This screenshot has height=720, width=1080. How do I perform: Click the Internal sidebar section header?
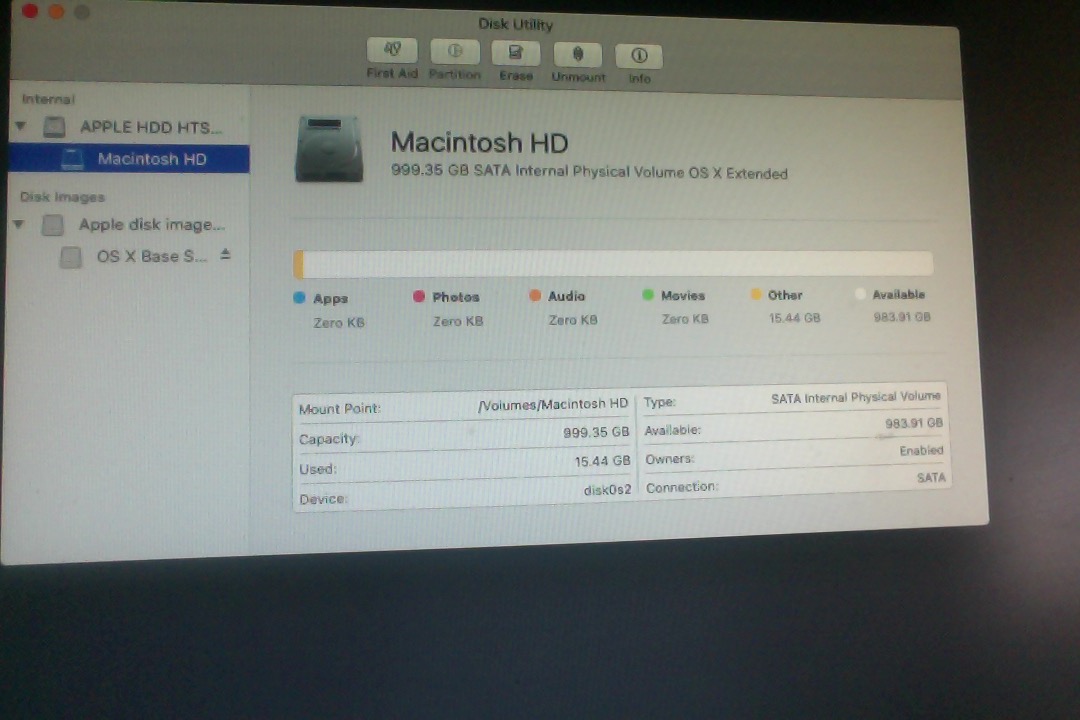point(48,99)
